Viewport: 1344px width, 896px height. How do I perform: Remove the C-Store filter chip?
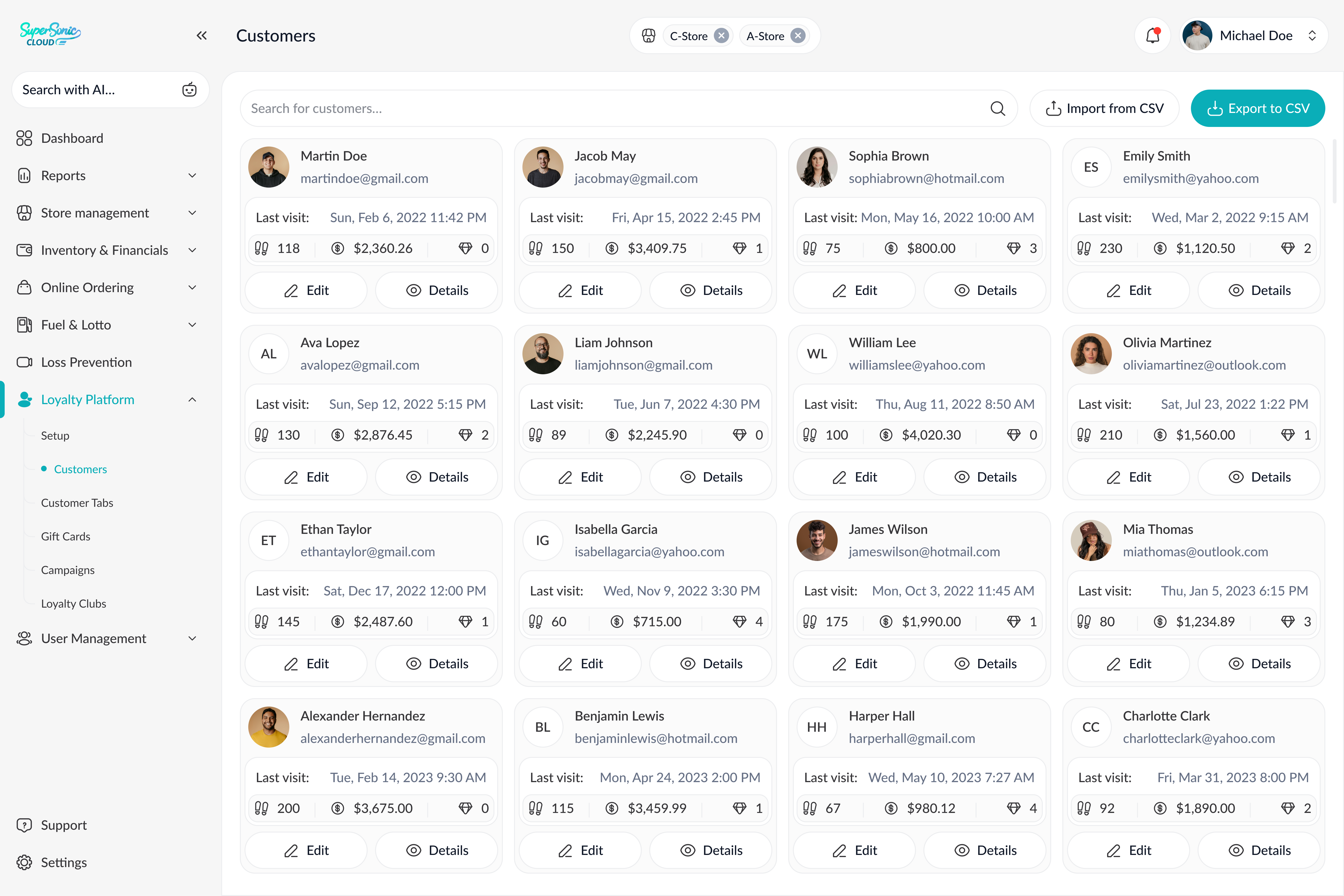[722, 36]
